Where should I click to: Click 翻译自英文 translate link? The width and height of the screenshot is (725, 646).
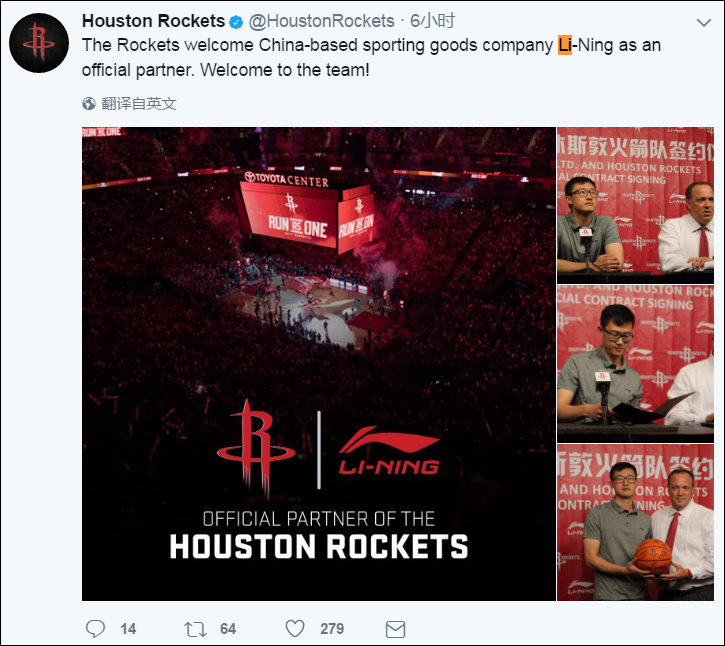tap(139, 104)
